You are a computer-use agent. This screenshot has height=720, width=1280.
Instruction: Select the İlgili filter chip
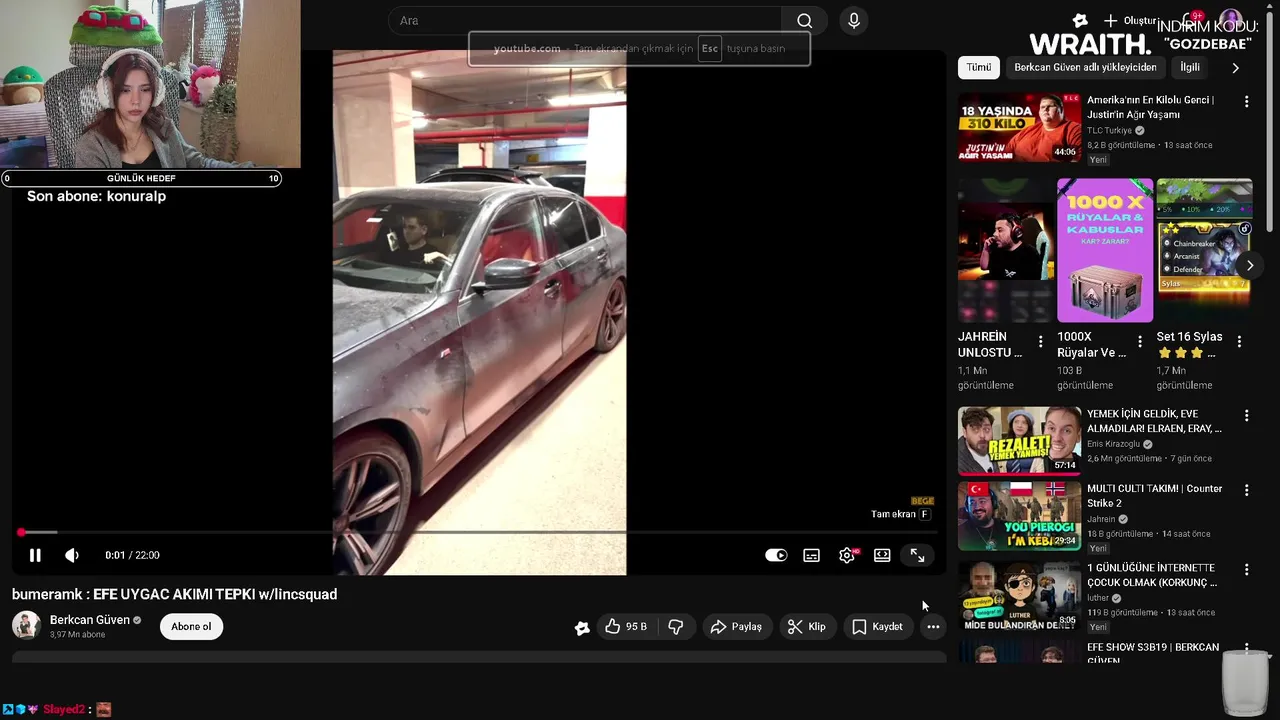pos(1190,67)
